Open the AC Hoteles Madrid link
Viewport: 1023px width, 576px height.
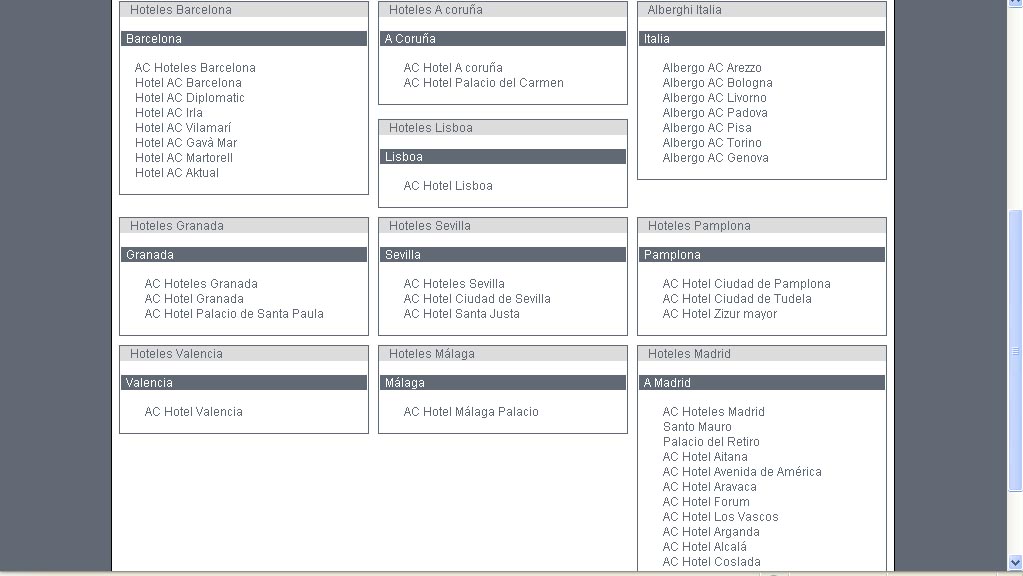(x=713, y=412)
